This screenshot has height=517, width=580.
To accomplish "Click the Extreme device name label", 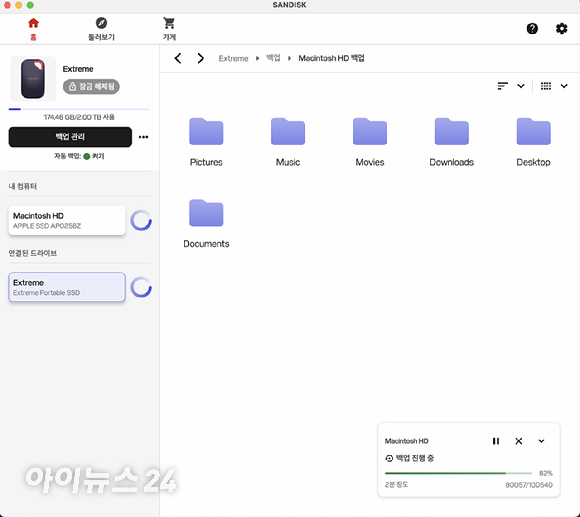I will click(78, 69).
